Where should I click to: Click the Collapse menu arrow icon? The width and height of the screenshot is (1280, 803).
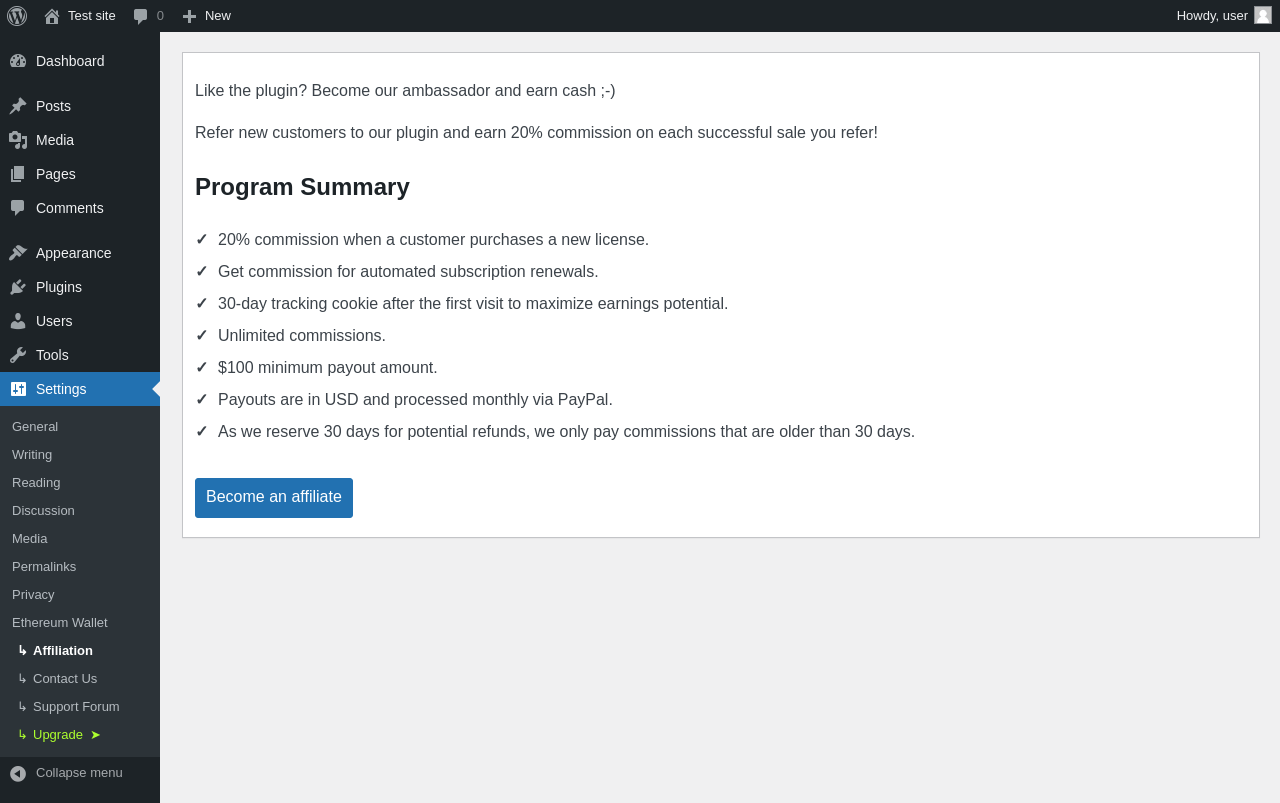[x=18, y=773]
